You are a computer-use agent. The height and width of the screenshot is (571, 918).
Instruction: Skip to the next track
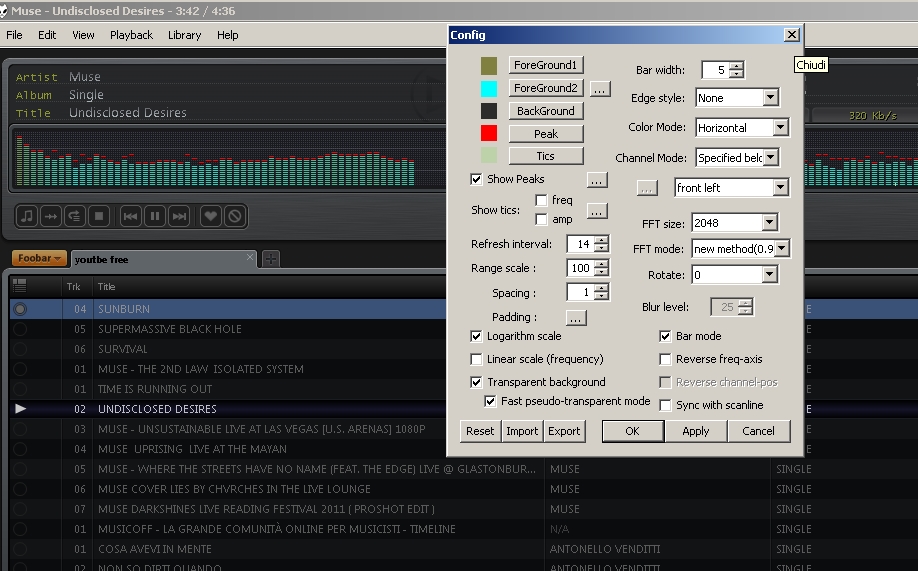tap(179, 216)
